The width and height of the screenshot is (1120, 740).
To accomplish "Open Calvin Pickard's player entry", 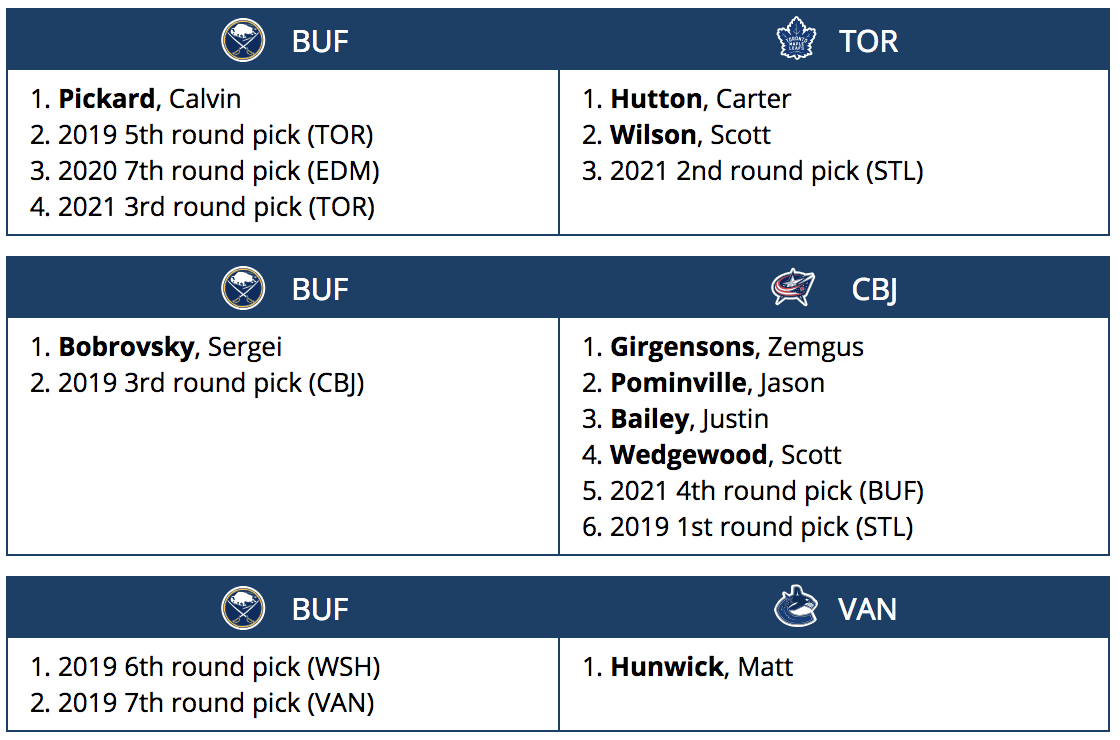I will coord(149,99).
